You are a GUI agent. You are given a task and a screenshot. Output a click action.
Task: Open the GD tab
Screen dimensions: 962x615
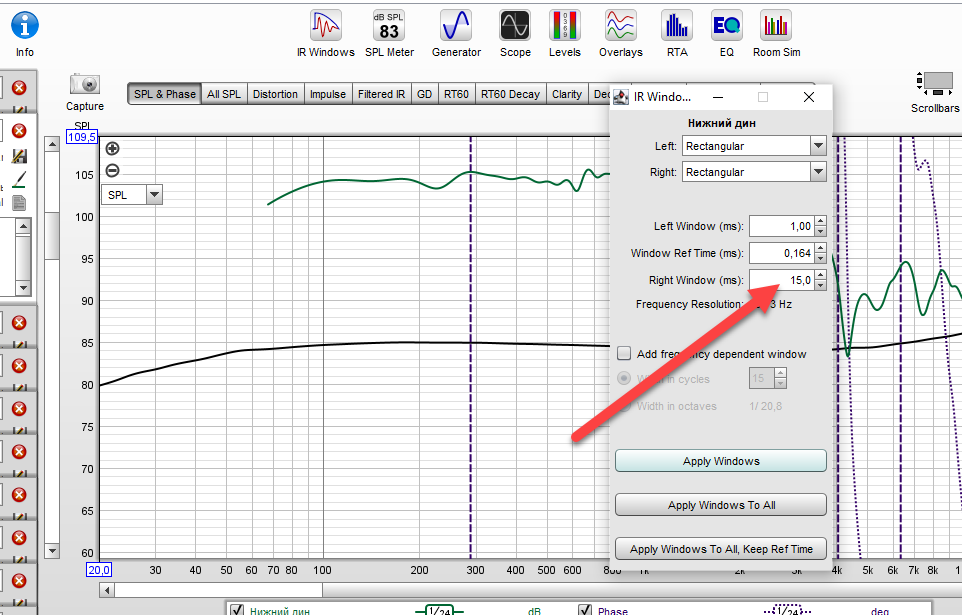425,94
